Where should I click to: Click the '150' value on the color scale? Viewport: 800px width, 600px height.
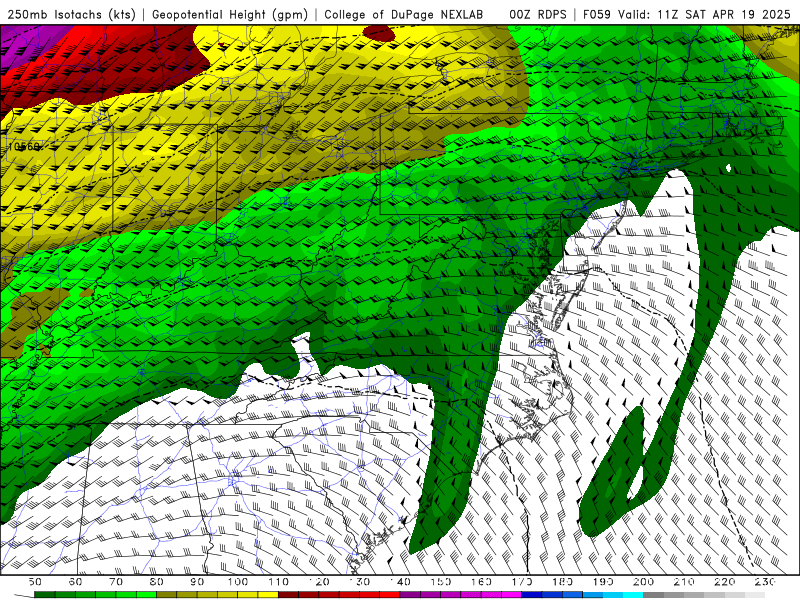click(441, 582)
